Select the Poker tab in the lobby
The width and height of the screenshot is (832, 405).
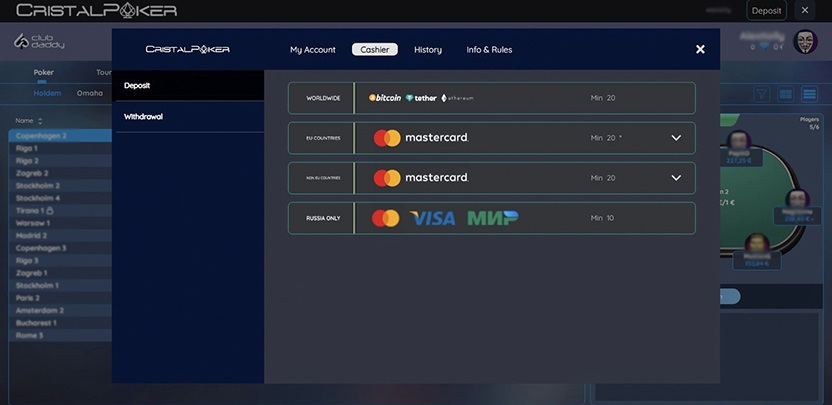44,72
